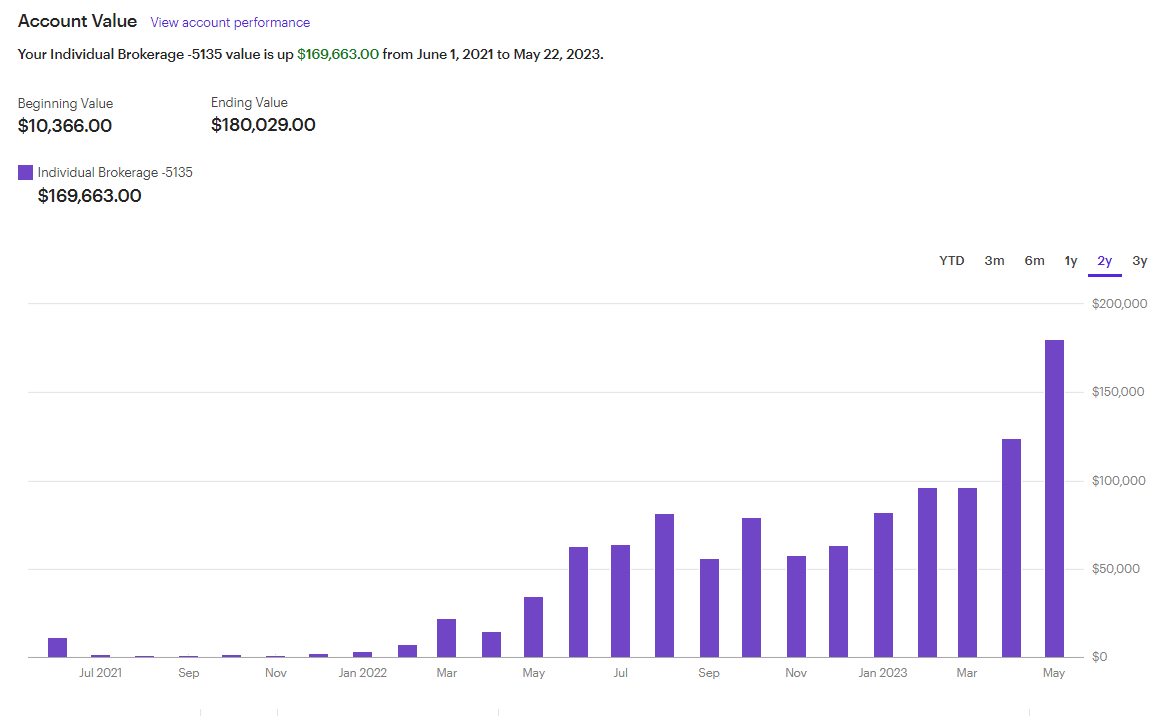1172x716 pixels.
Task: Click the bar above Mar 2023
Action: [x=967, y=573]
